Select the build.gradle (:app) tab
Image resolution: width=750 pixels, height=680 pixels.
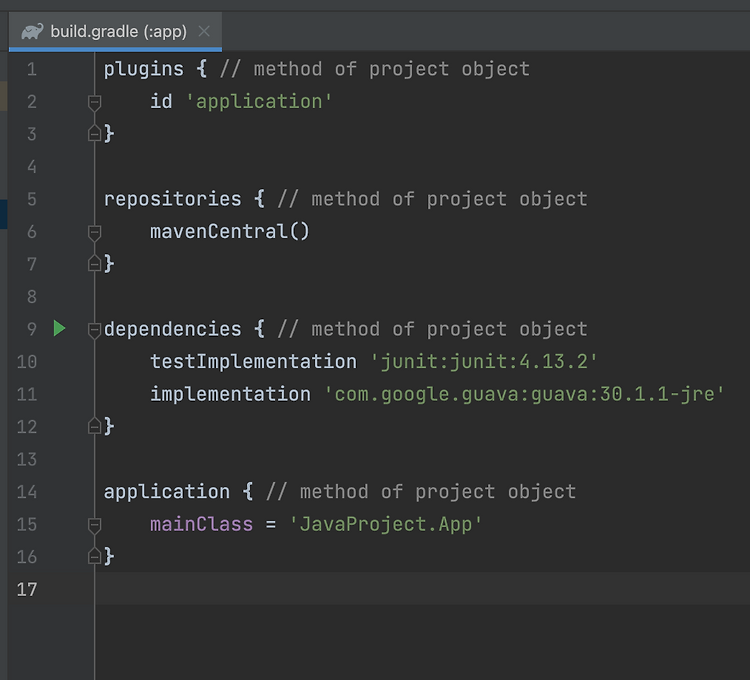(115, 32)
